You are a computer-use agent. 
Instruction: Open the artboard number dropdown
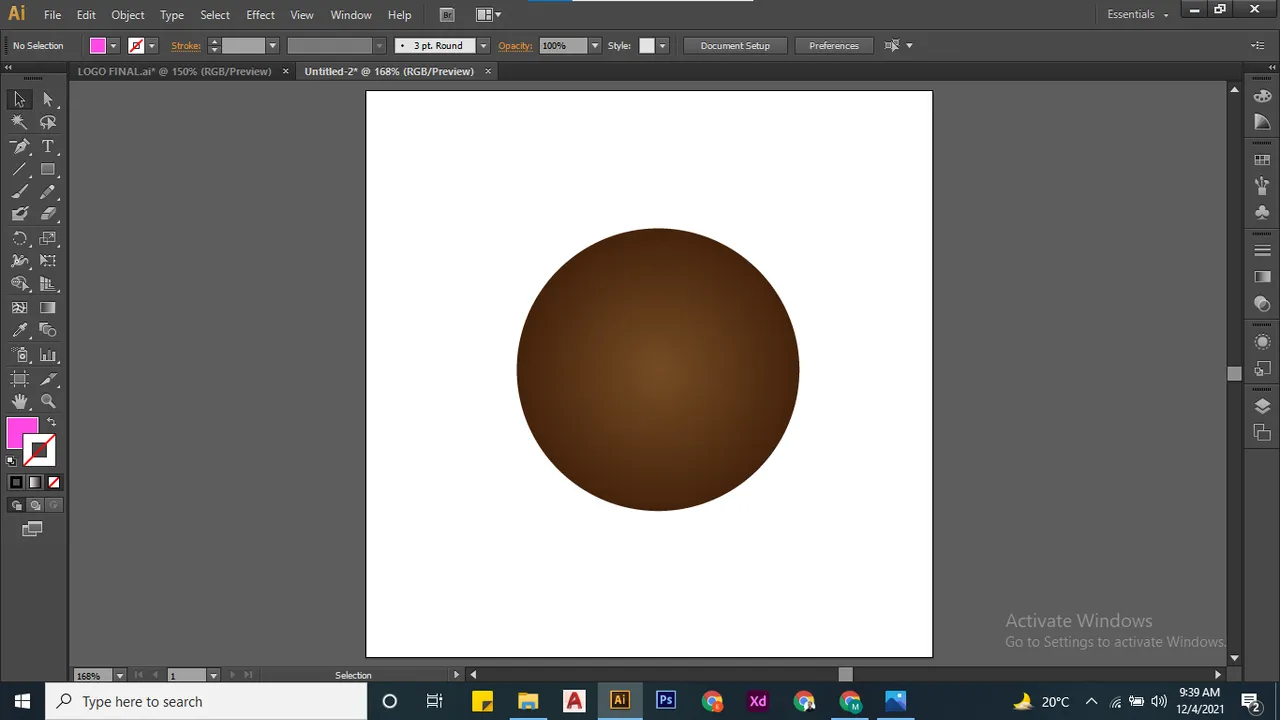pos(213,675)
